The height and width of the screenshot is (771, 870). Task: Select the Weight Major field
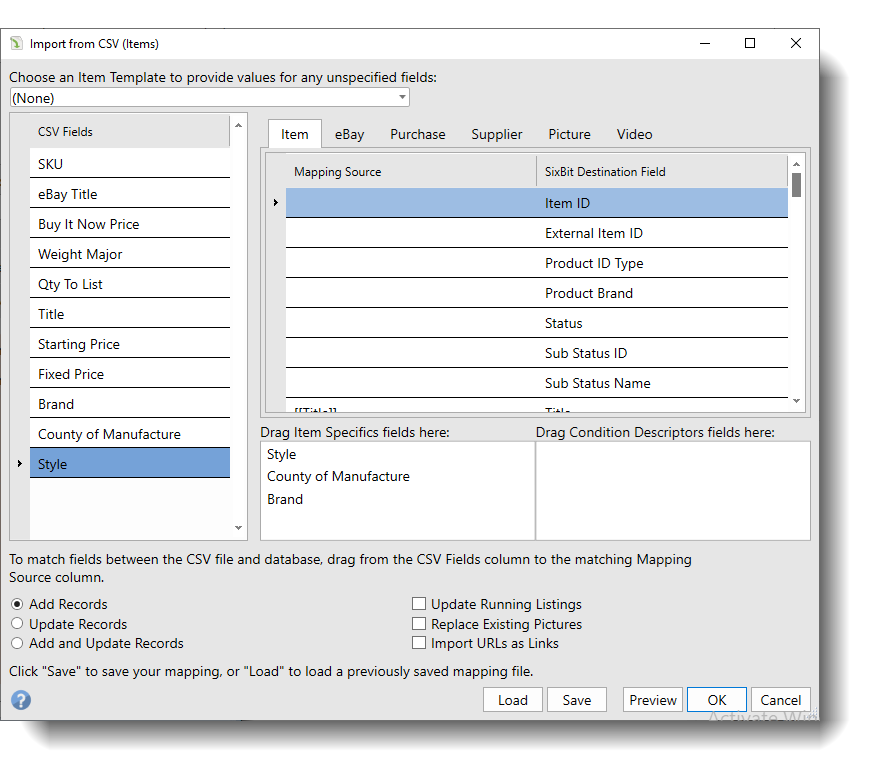[x=130, y=253]
